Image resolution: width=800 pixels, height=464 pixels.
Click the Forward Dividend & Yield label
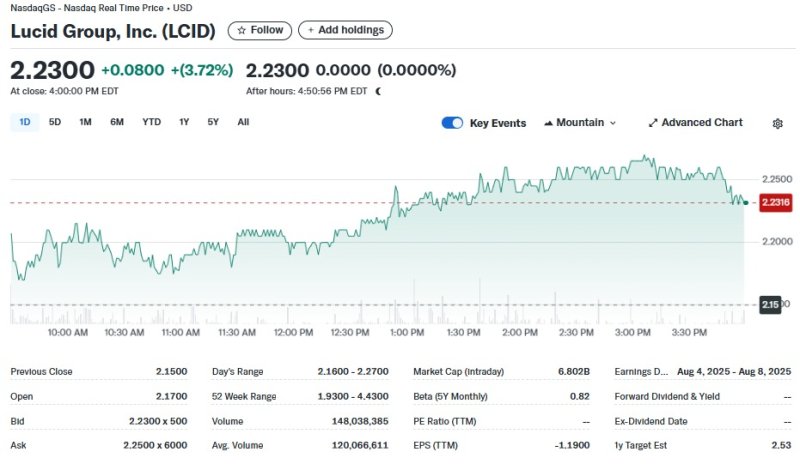[667, 397]
